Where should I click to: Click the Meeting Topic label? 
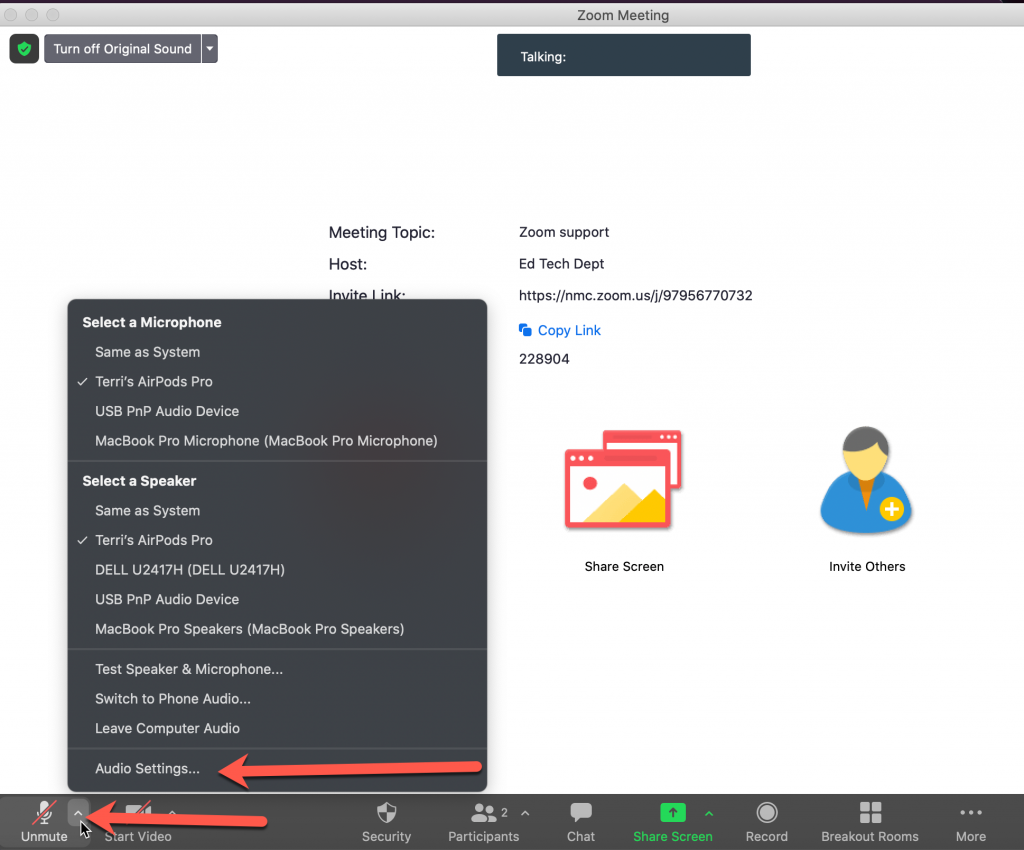point(381,232)
